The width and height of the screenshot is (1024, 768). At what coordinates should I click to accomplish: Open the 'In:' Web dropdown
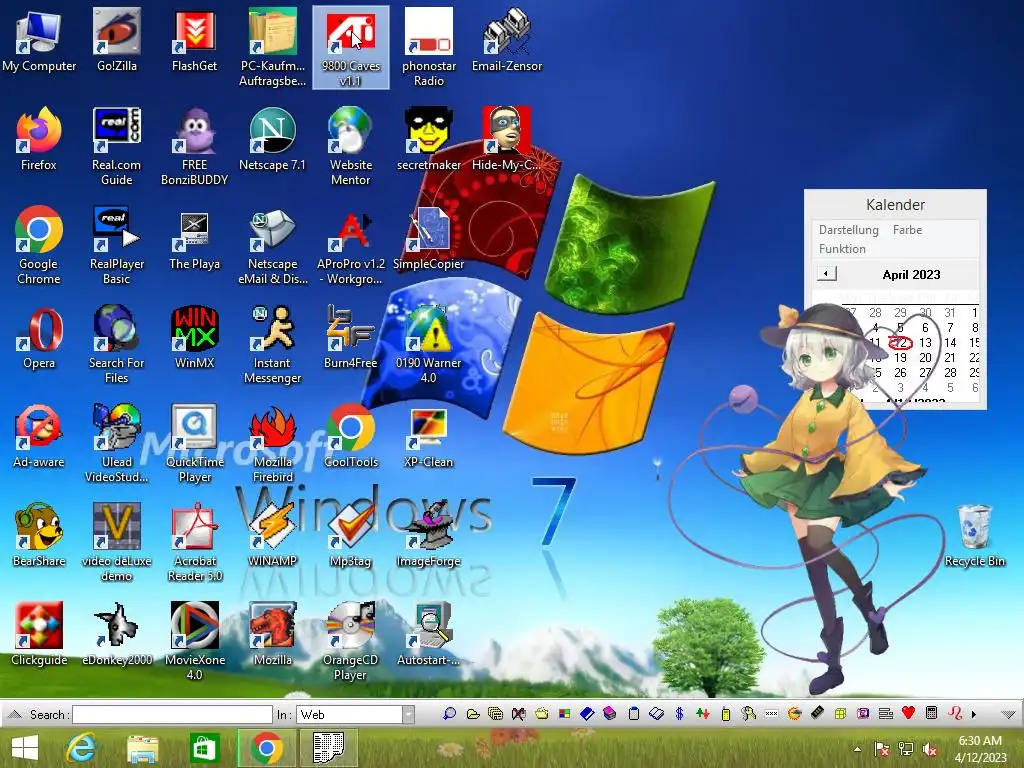[x=408, y=714]
